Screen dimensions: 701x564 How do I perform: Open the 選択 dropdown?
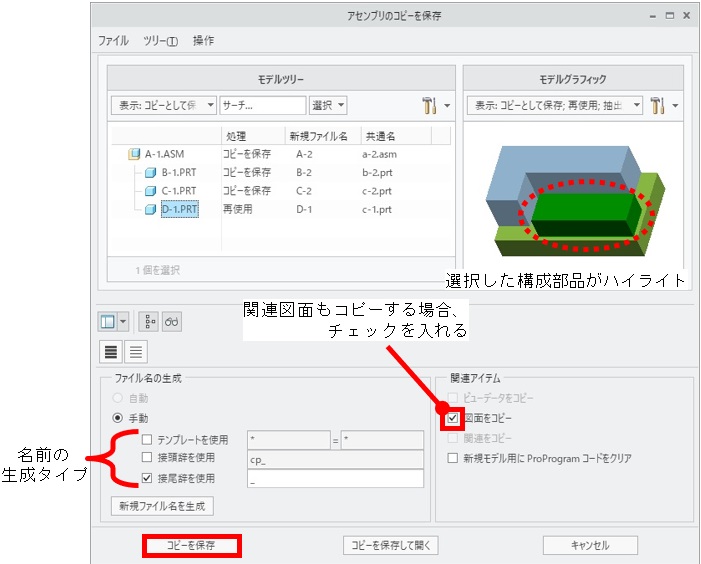click(328, 105)
